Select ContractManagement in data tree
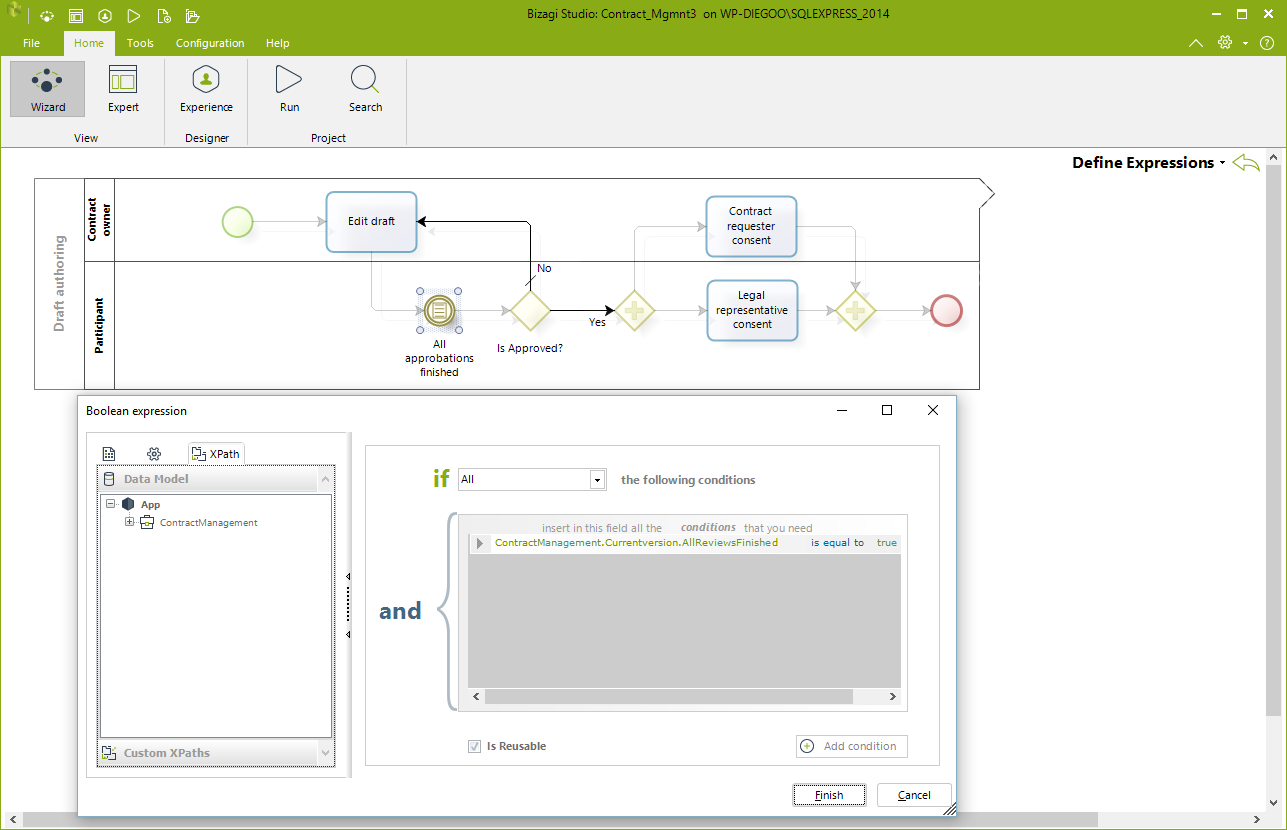This screenshot has height=830, width=1287. point(209,523)
